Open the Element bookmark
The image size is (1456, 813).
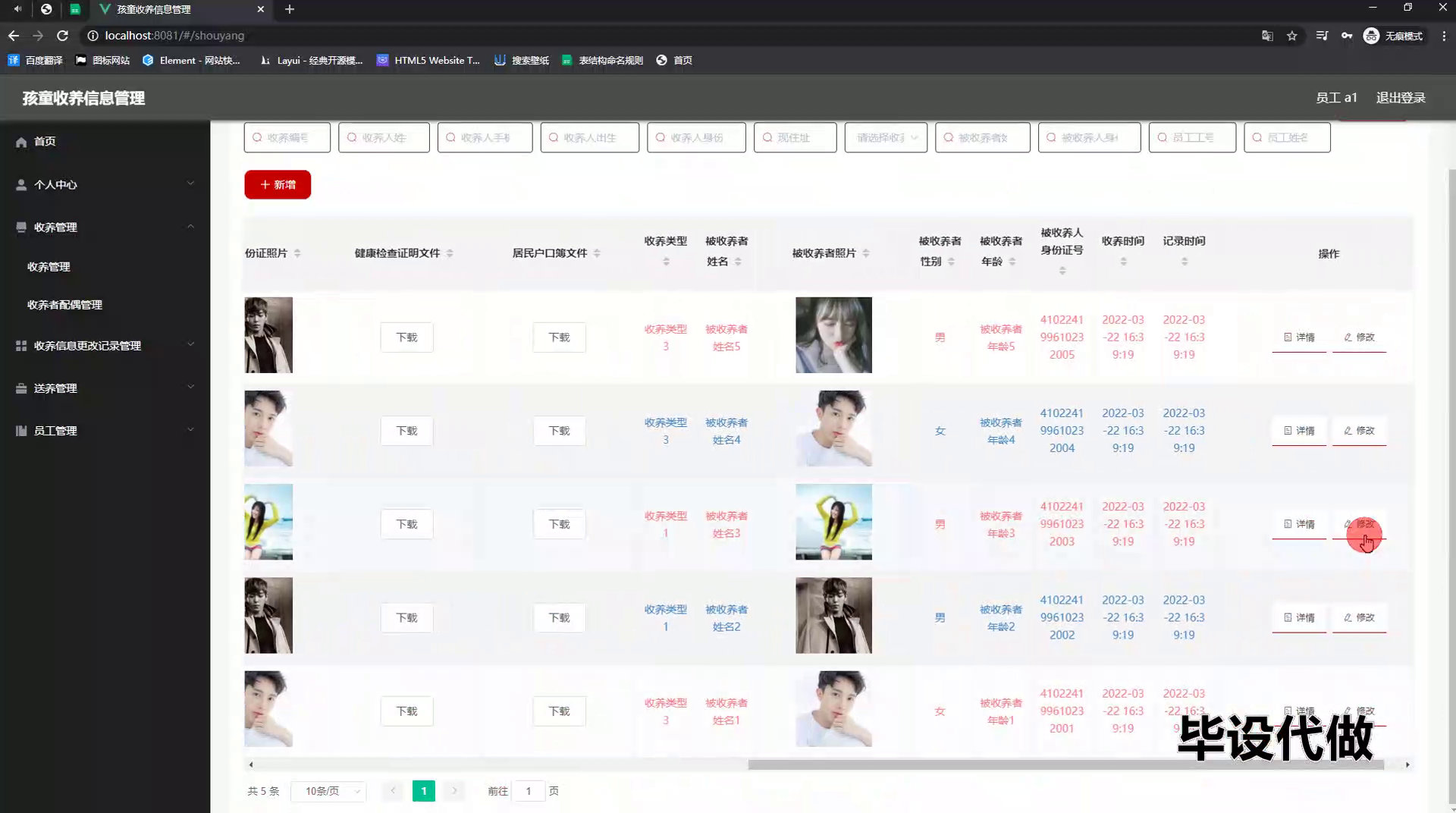point(191,60)
